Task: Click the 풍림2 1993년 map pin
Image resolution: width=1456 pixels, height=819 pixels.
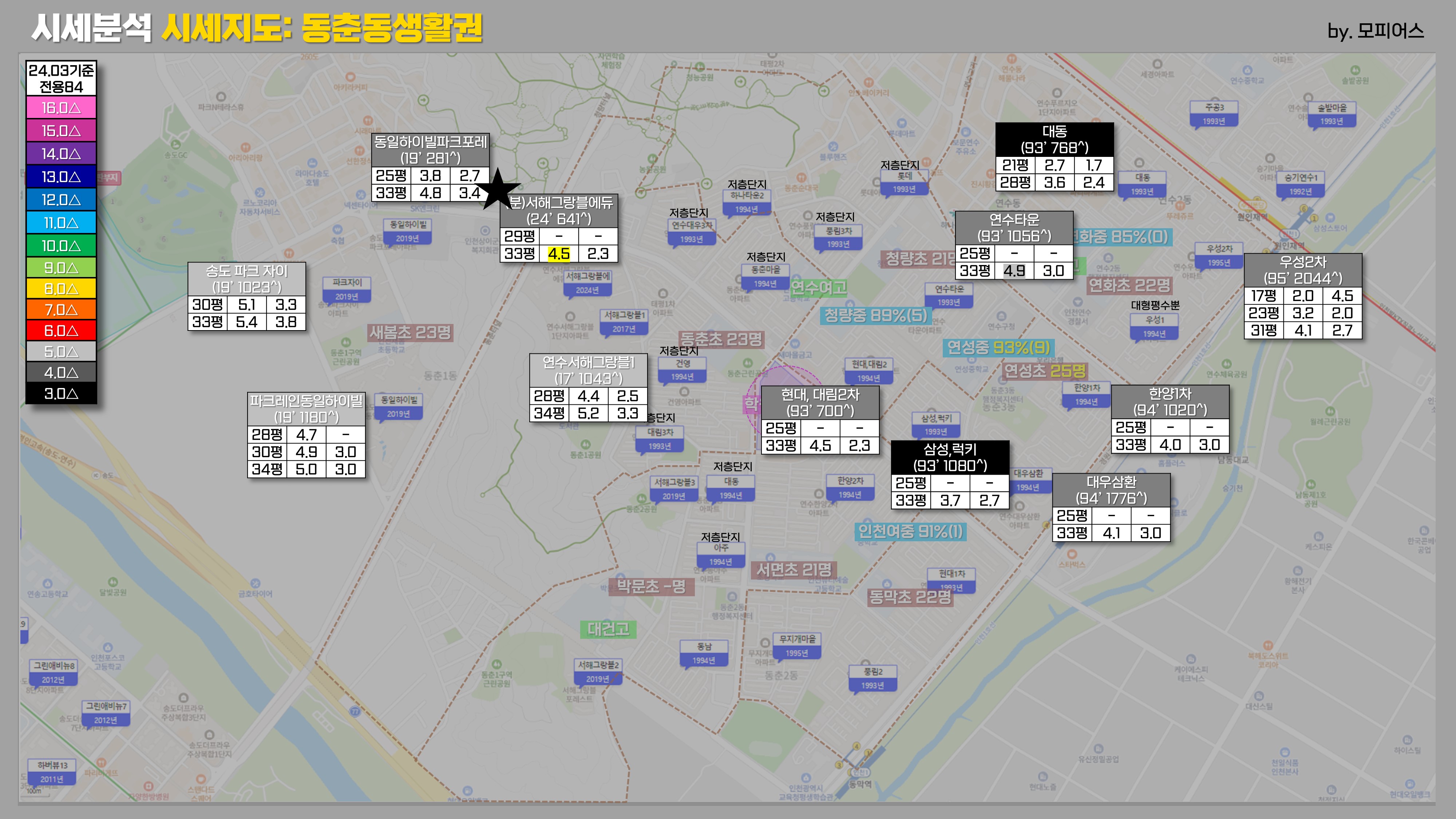Action: click(x=873, y=678)
